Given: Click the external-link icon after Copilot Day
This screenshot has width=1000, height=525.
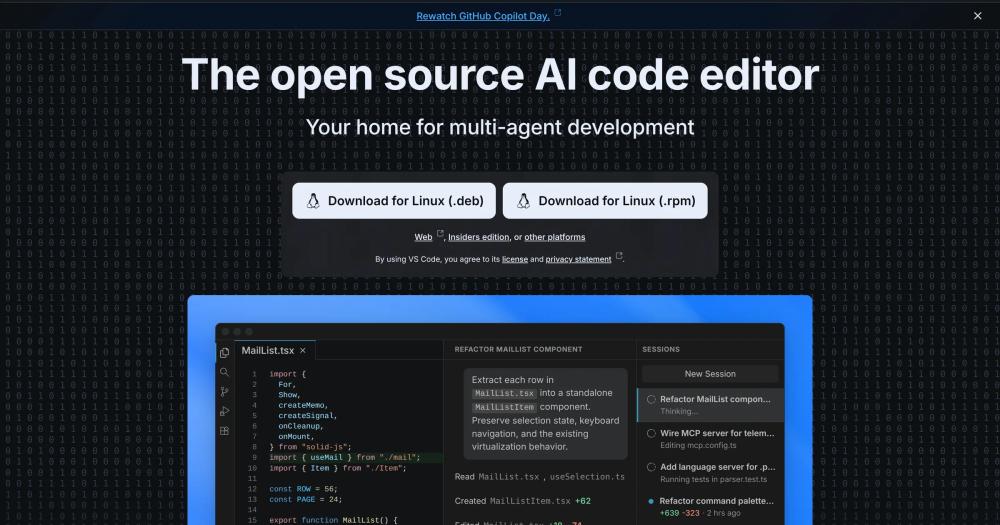Looking at the screenshot, I should [x=557, y=12].
